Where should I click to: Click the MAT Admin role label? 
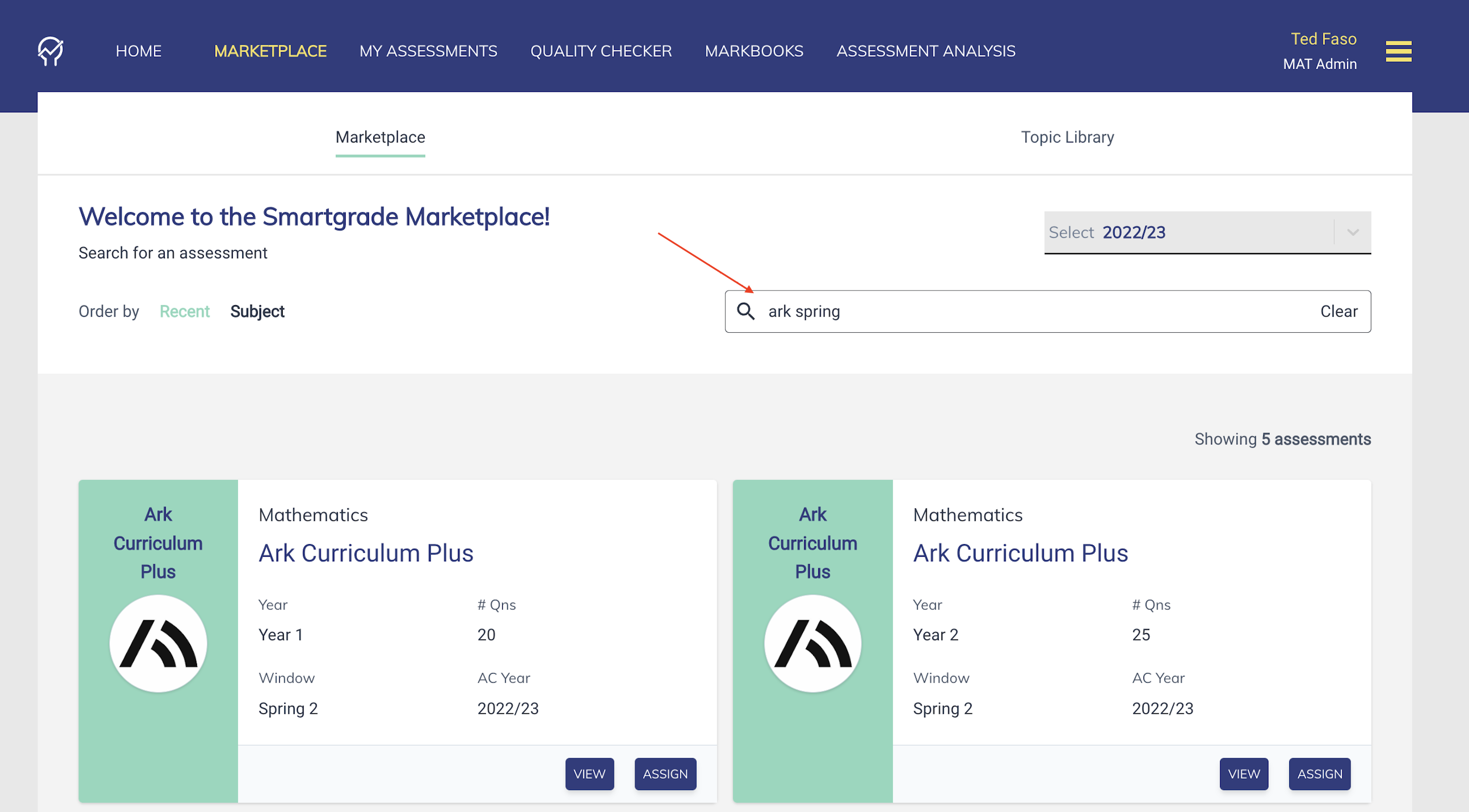[1320, 64]
